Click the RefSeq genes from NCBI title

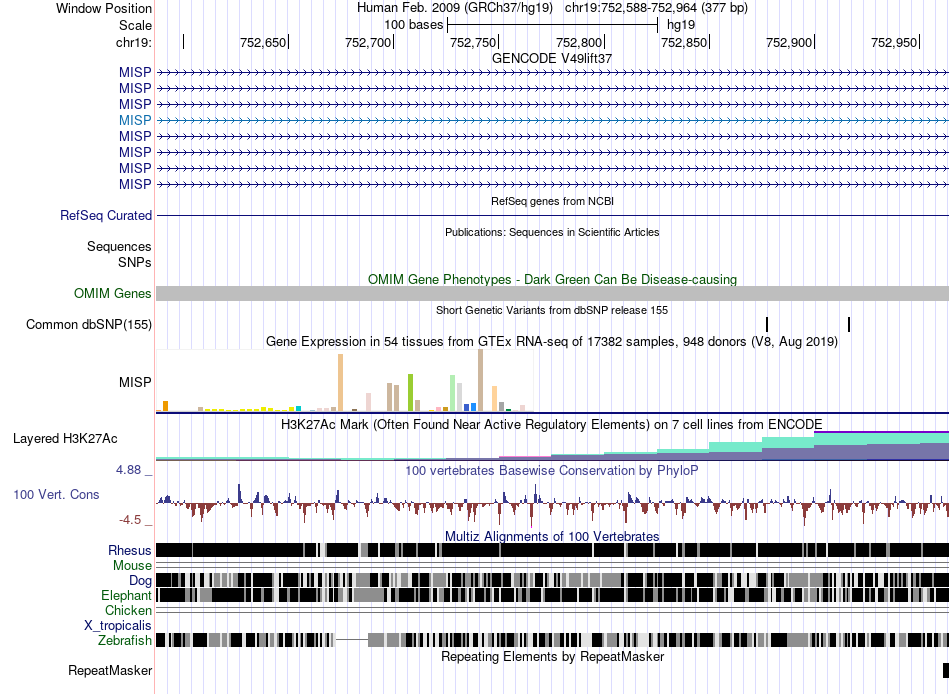click(552, 201)
